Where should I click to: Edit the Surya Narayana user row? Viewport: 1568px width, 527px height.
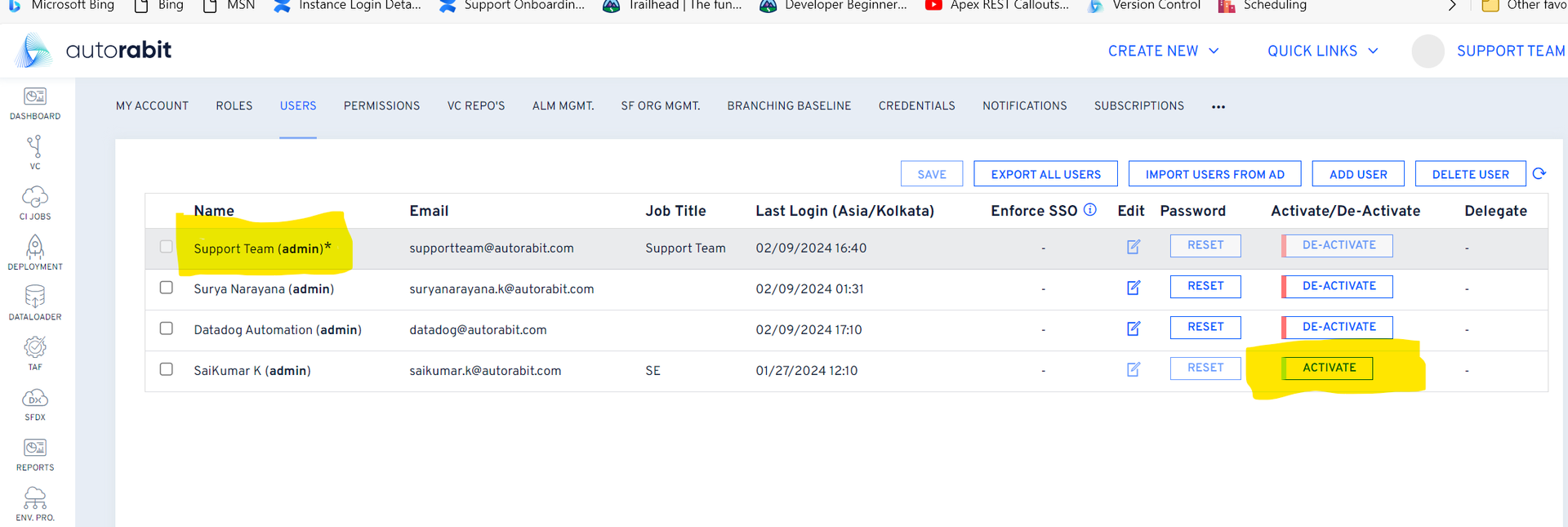pos(1134,288)
